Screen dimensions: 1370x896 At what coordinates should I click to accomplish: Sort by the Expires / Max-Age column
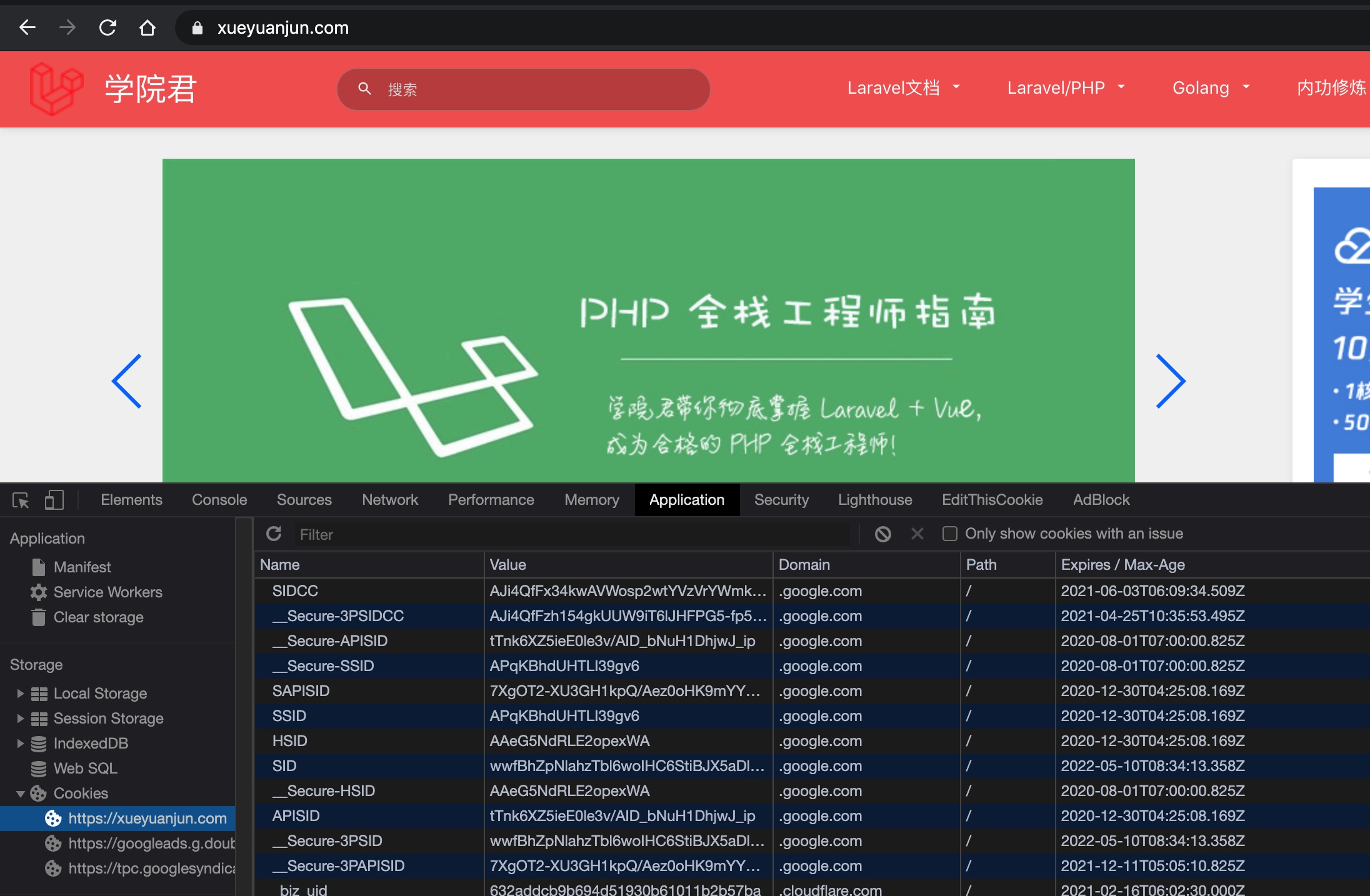[x=1212, y=565]
